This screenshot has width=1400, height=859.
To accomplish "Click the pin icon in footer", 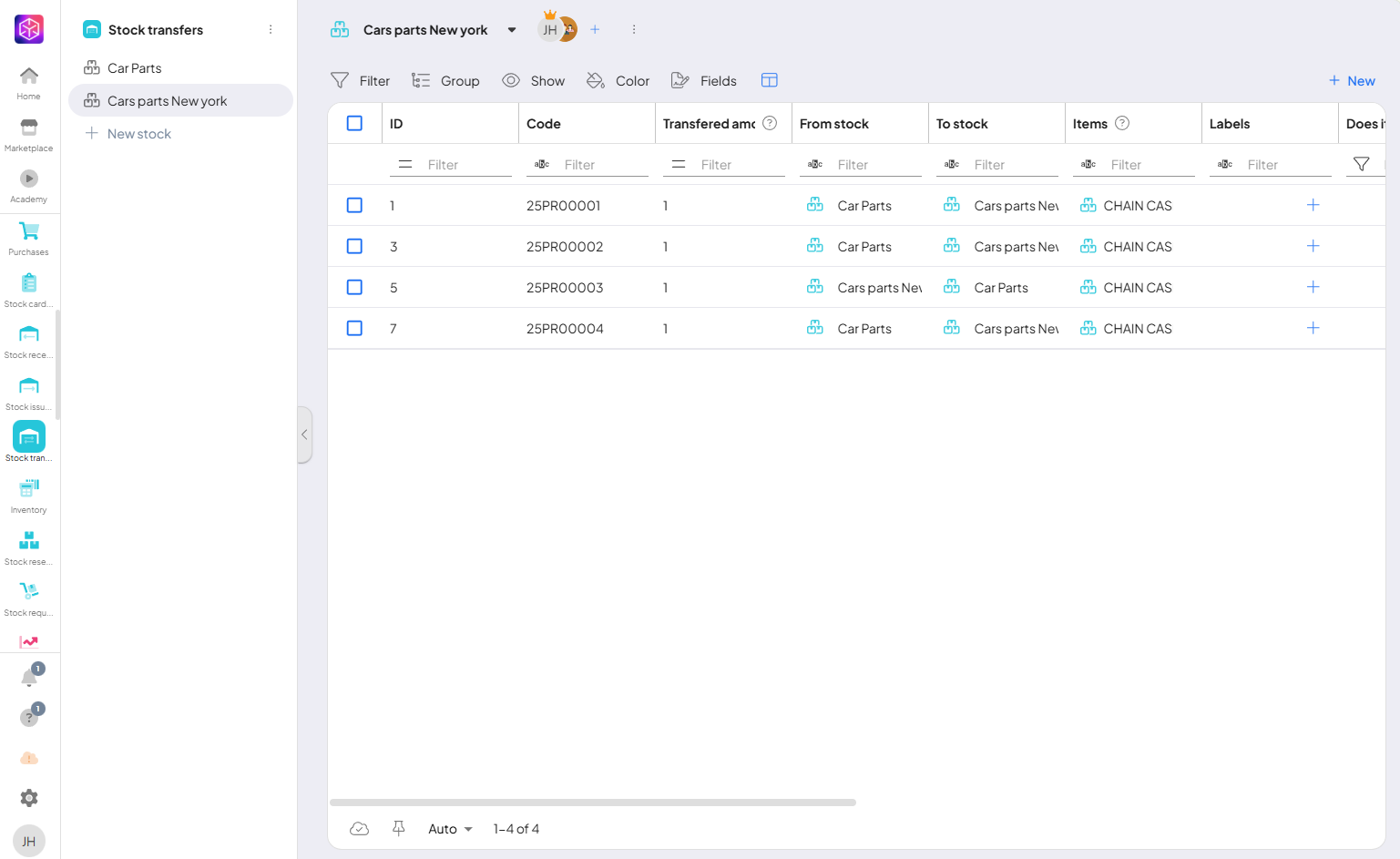I will pyautogui.click(x=398, y=828).
